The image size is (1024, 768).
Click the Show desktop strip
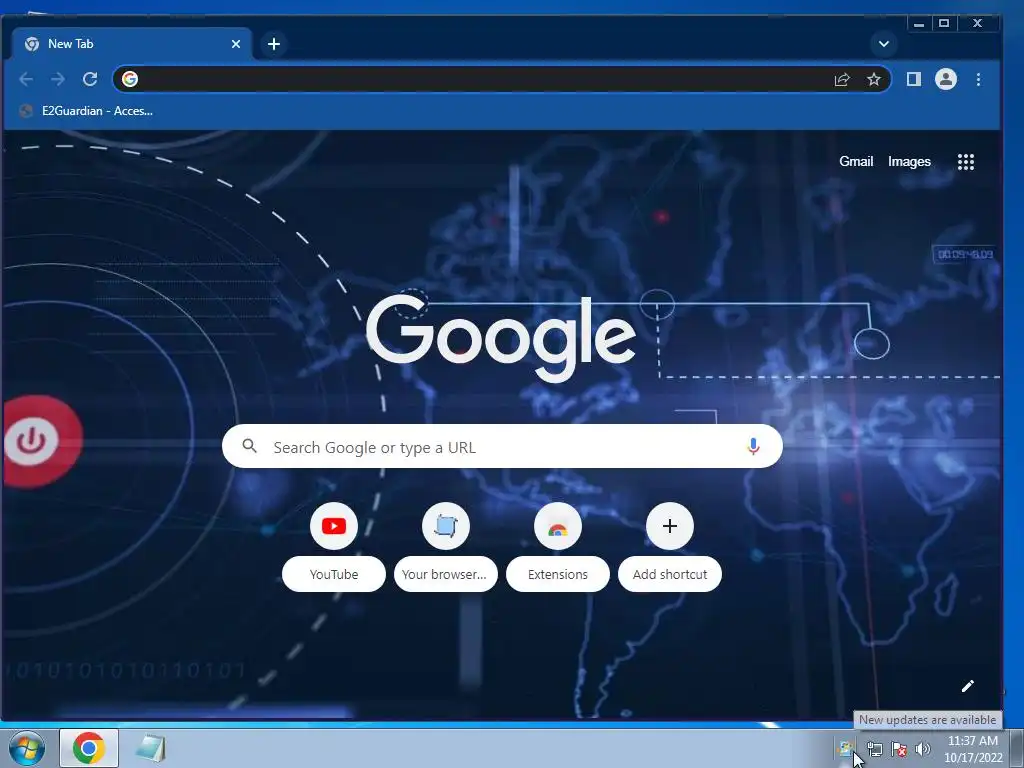(x=1016, y=748)
